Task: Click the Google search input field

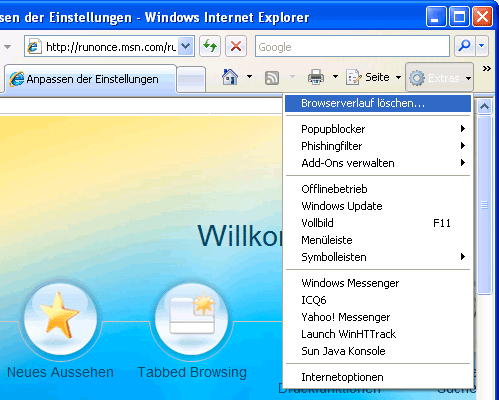Action: tap(352, 46)
